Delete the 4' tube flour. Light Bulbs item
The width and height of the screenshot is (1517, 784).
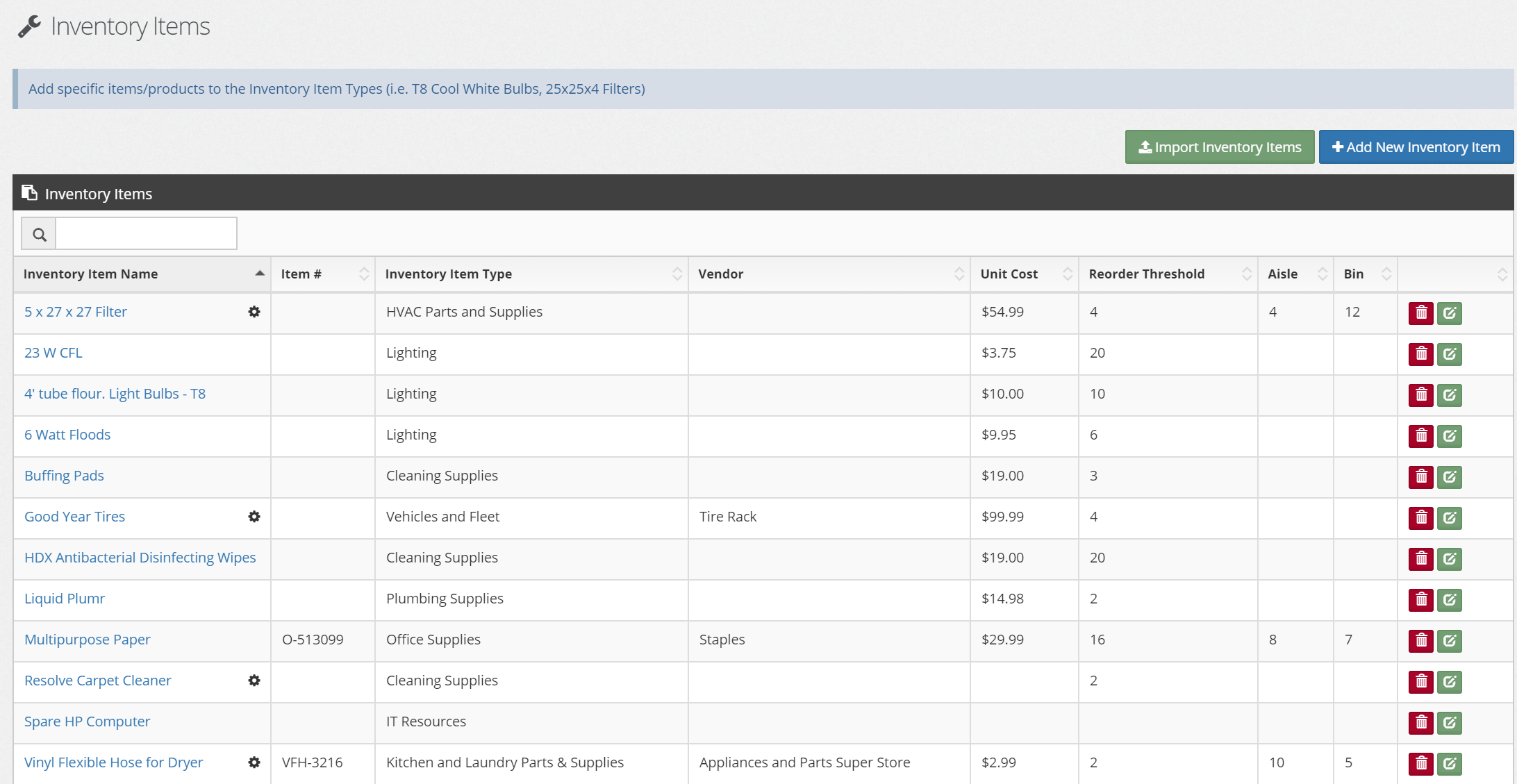pos(1420,395)
